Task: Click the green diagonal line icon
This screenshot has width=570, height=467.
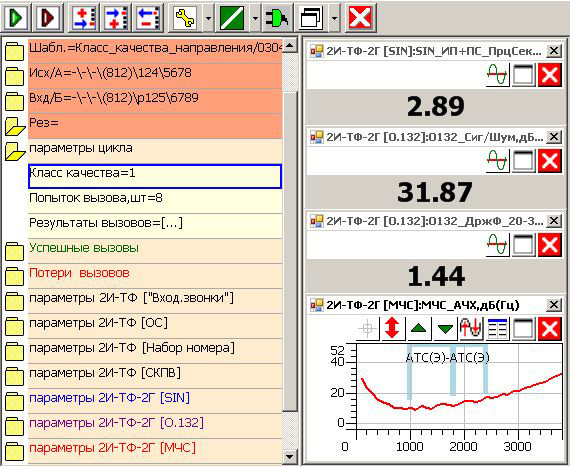Action: pos(232,17)
